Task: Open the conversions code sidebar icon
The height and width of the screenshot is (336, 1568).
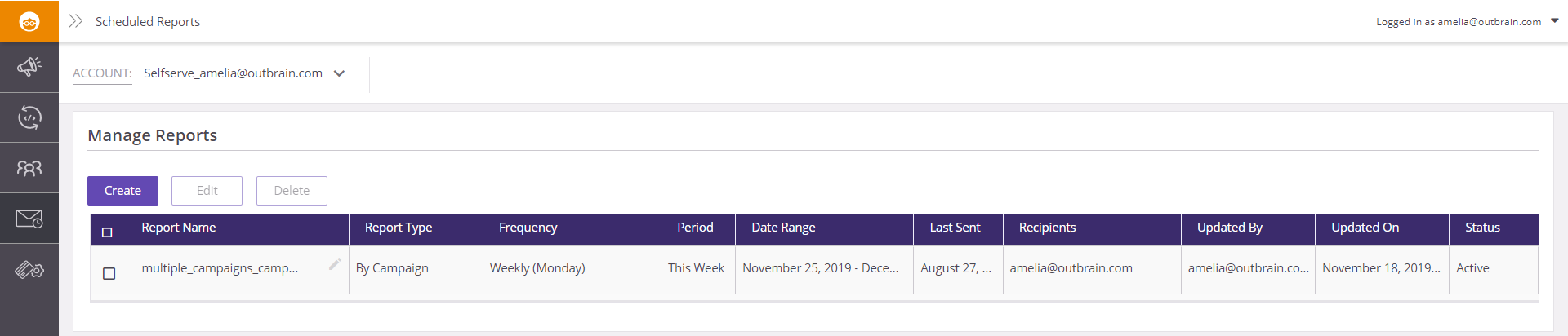Action: [29, 117]
